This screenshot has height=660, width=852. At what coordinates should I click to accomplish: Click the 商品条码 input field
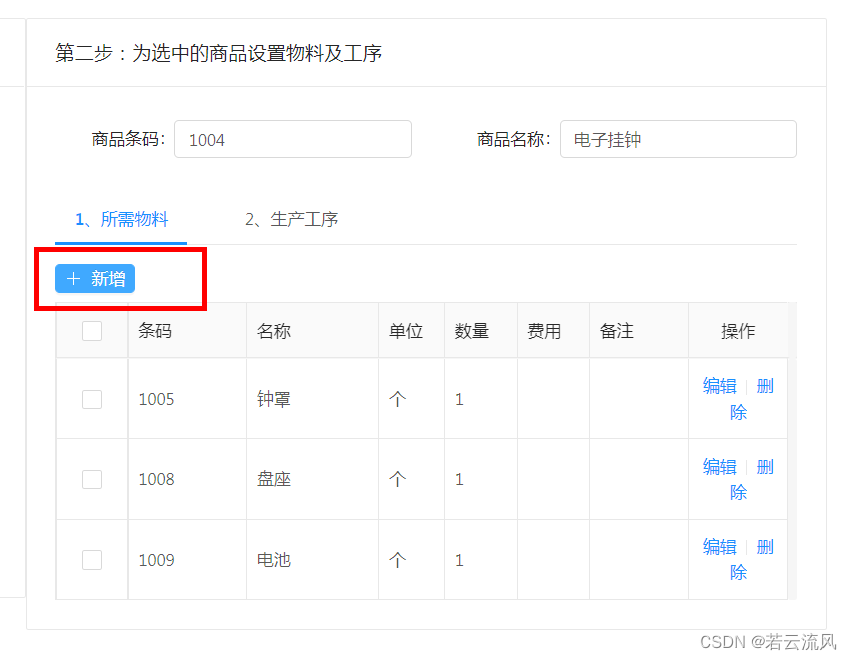pos(292,140)
